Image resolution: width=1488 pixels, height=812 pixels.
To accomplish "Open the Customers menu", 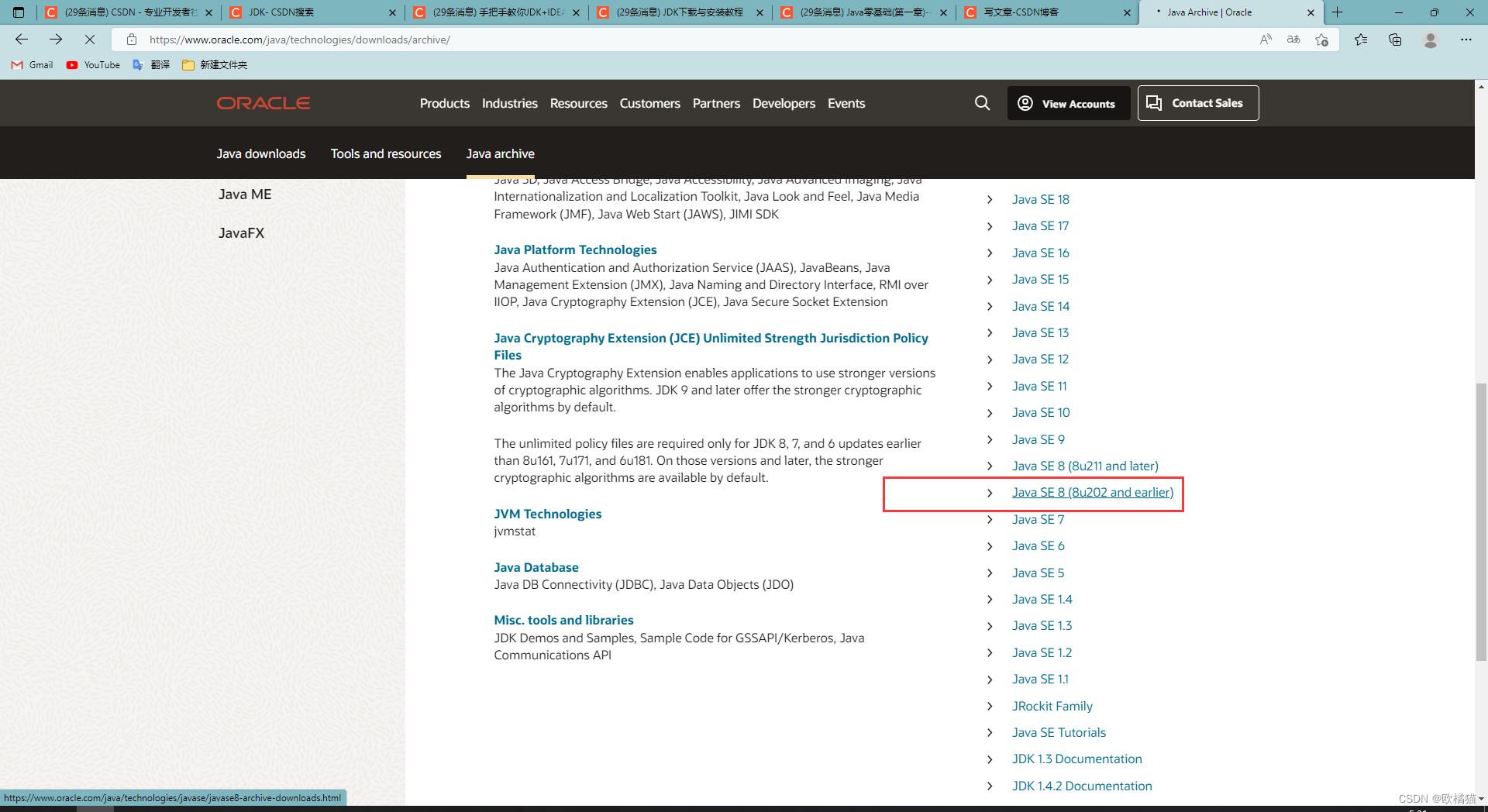I will (650, 103).
